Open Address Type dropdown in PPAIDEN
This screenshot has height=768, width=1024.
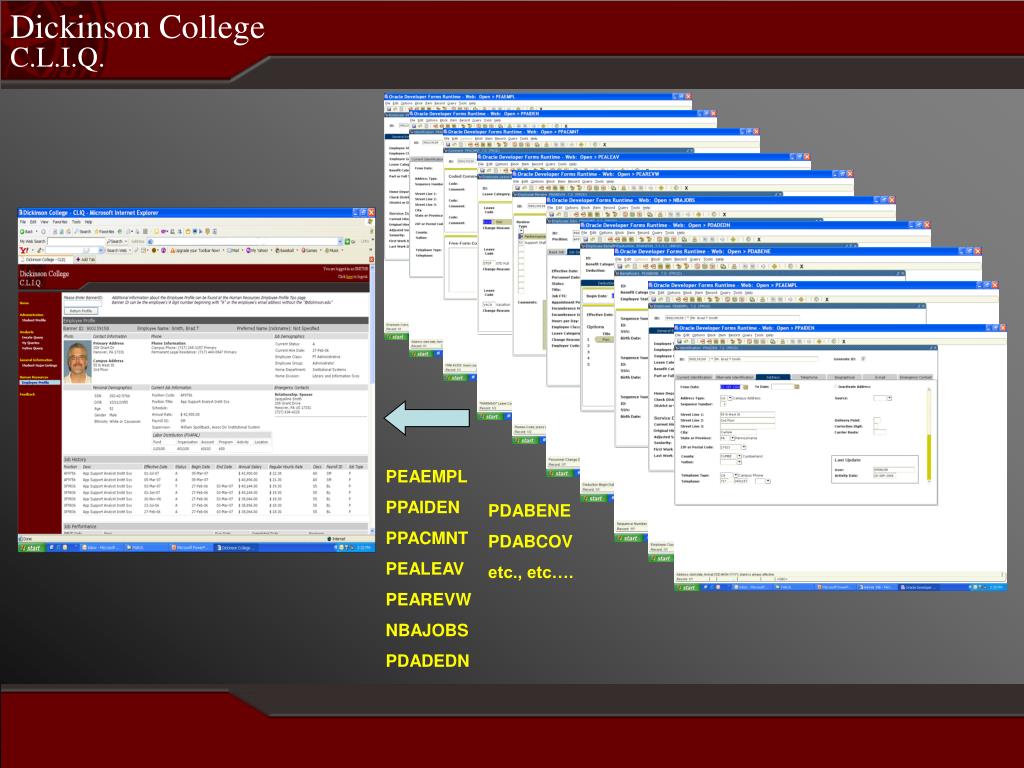pos(730,398)
